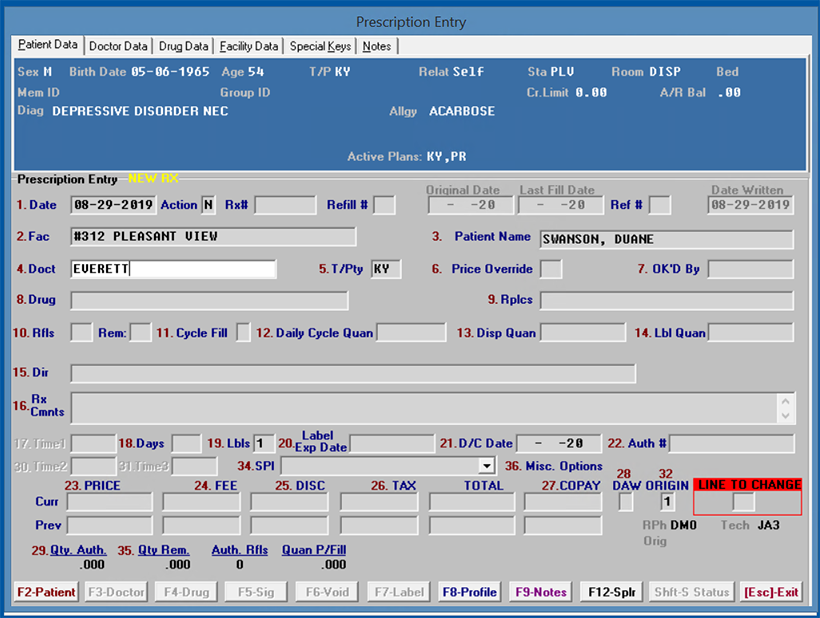Exit using the [Esc]-Exit button
820x618 pixels.
771,592
